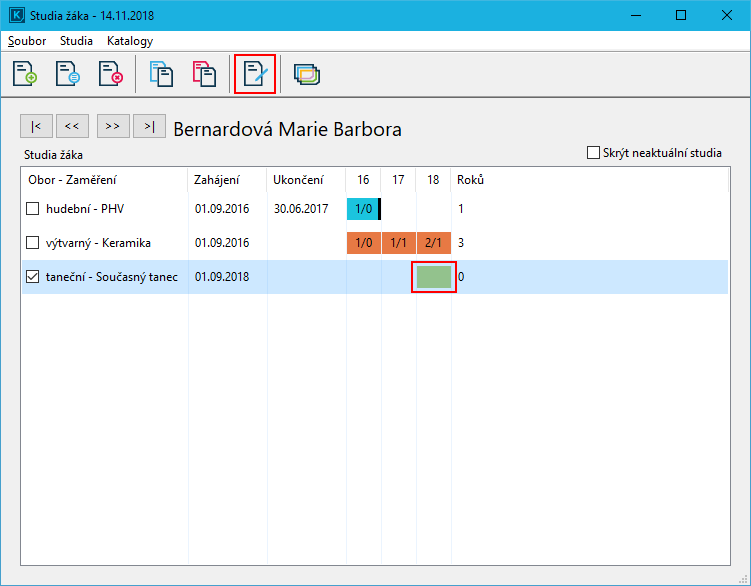This screenshot has height=586, width=751.
Task: Click the red copy documents icon
Action: pos(204,75)
